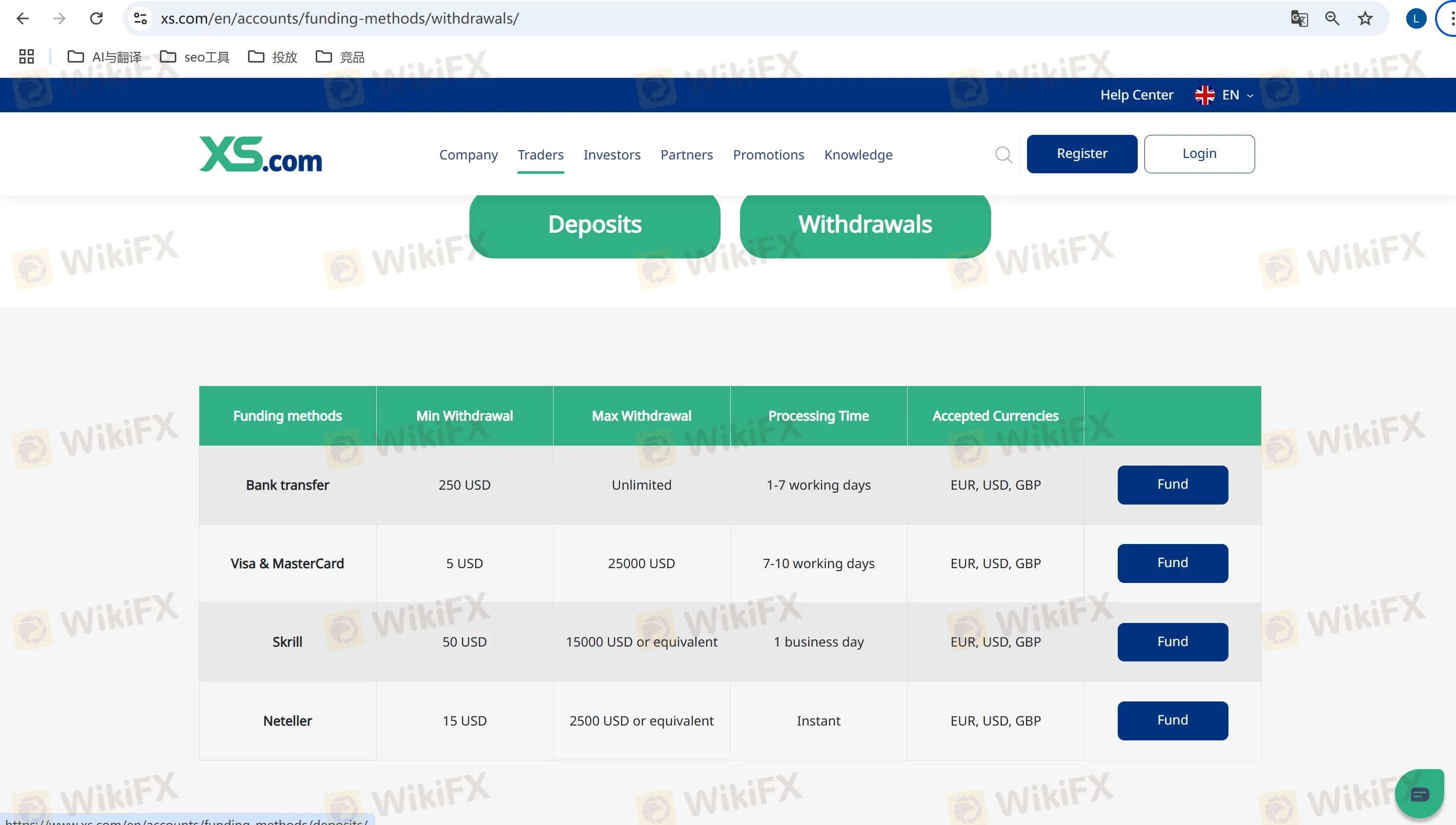Open the 投放 bookmark folder

click(273, 57)
